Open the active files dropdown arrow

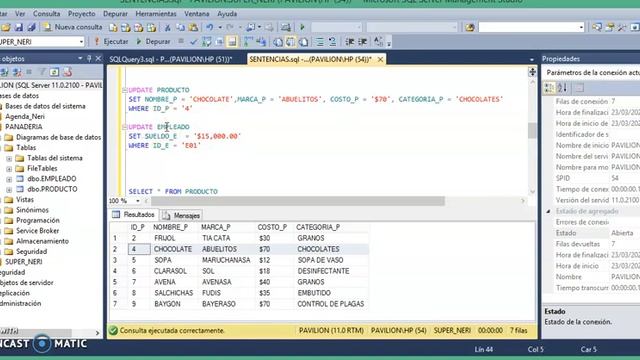(532, 60)
